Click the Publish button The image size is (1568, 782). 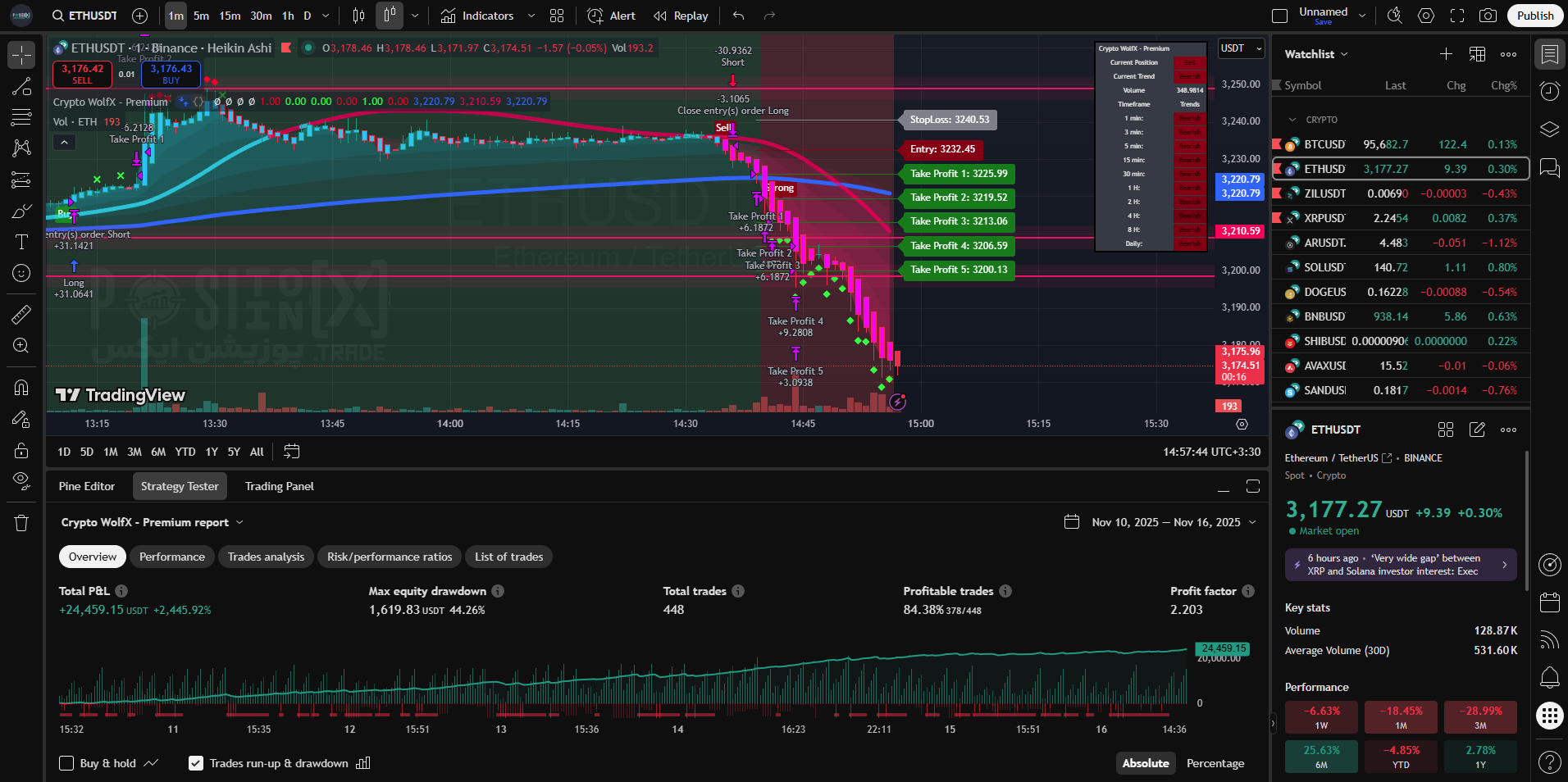(x=1534, y=16)
